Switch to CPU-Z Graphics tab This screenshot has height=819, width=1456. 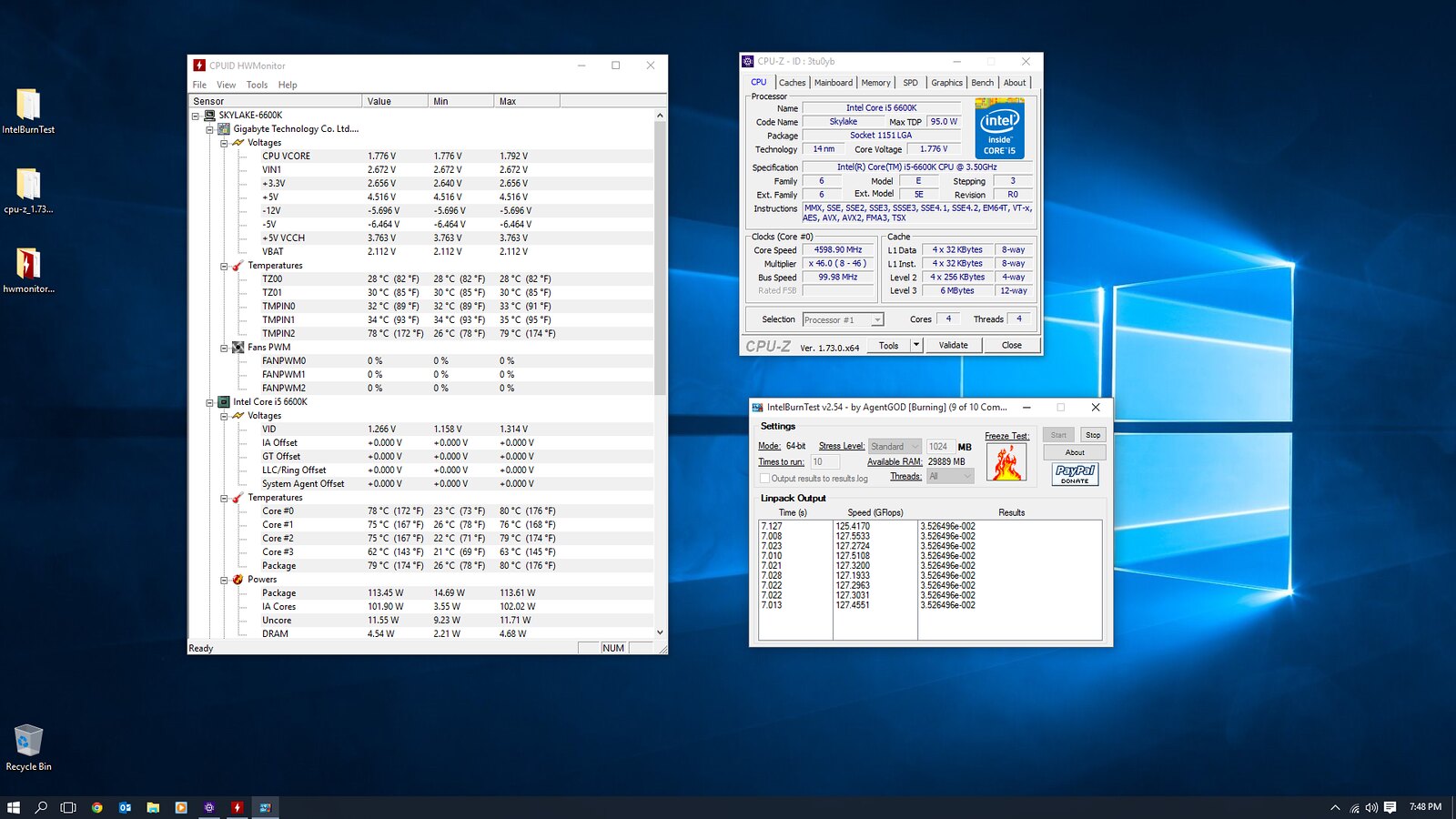(x=946, y=83)
